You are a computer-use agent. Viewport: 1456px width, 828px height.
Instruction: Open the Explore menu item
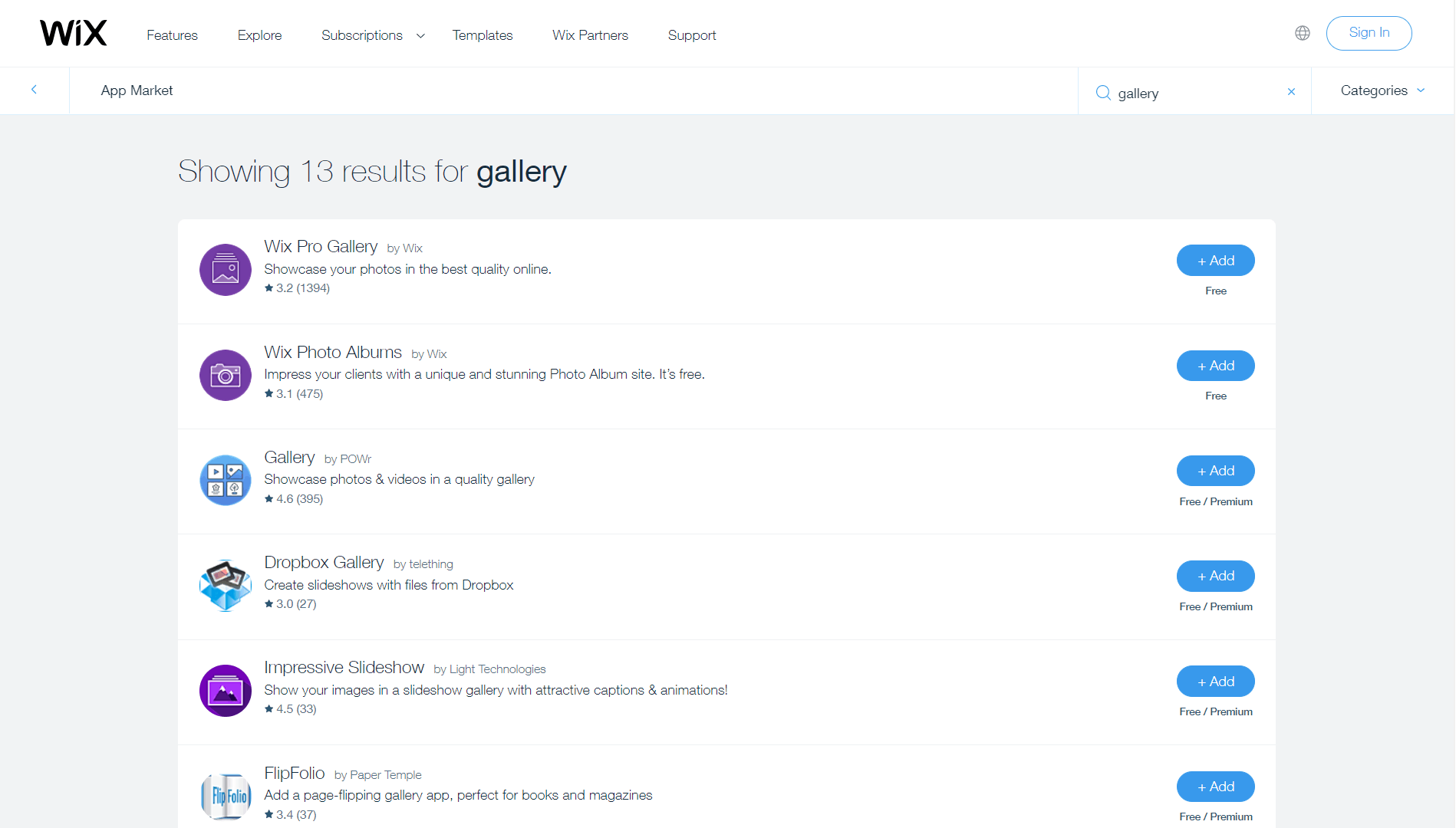click(x=259, y=35)
